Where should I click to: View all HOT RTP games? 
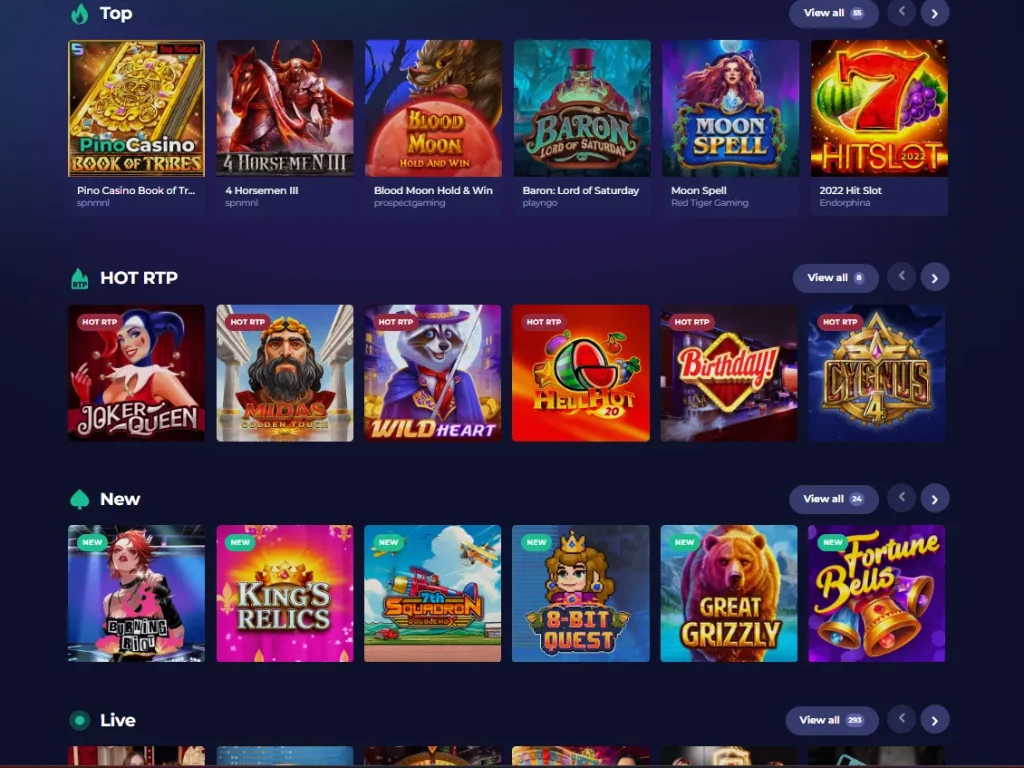[835, 278]
